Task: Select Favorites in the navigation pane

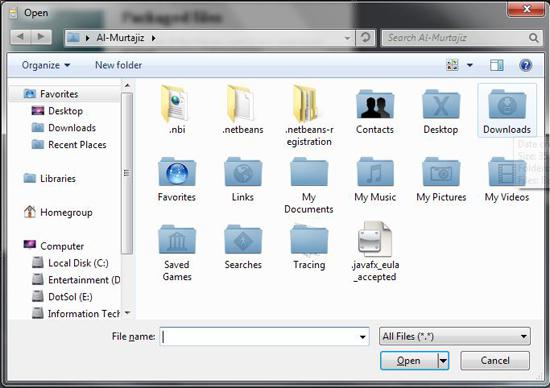Action: tap(59, 94)
